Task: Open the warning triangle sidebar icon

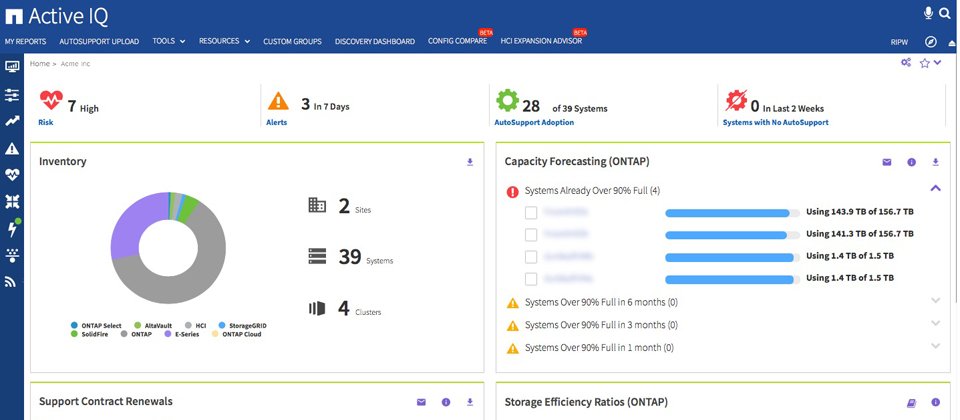Action: (12, 148)
